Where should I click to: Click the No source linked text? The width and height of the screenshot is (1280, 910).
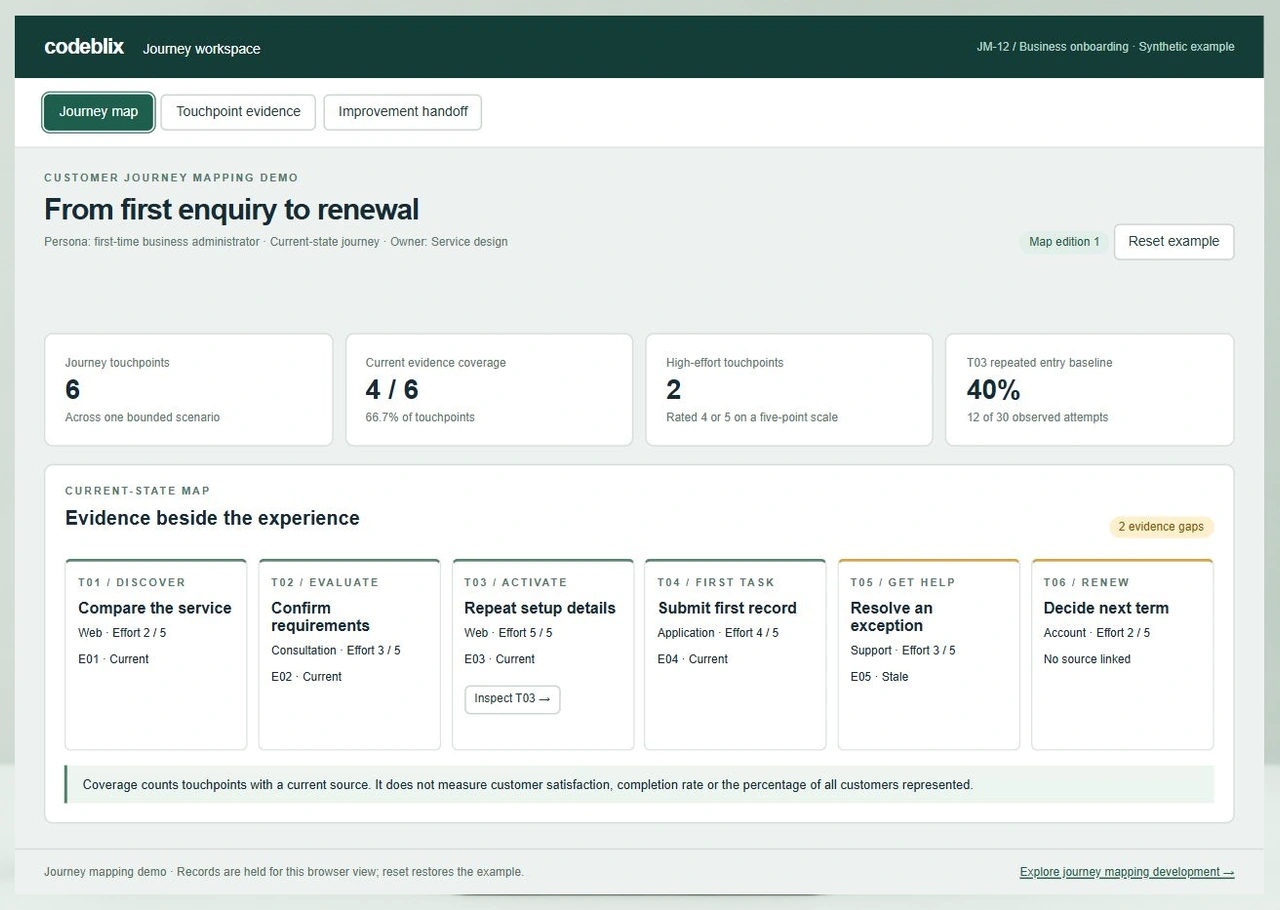pos(1087,660)
